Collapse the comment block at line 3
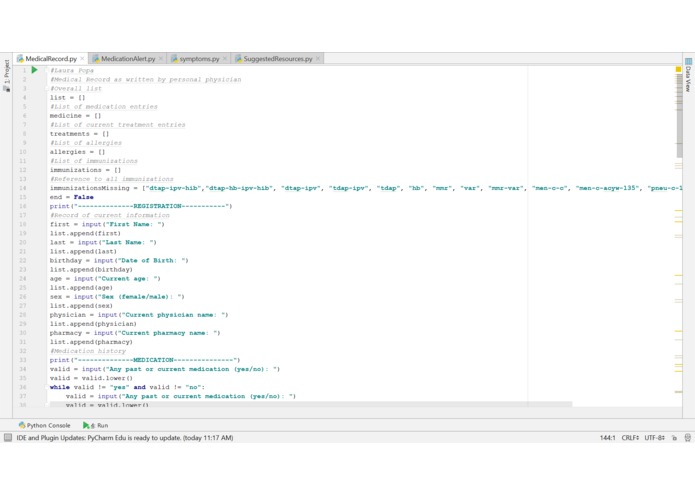The width and height of the screenshot is (695, 494). [x=47, y=89]
